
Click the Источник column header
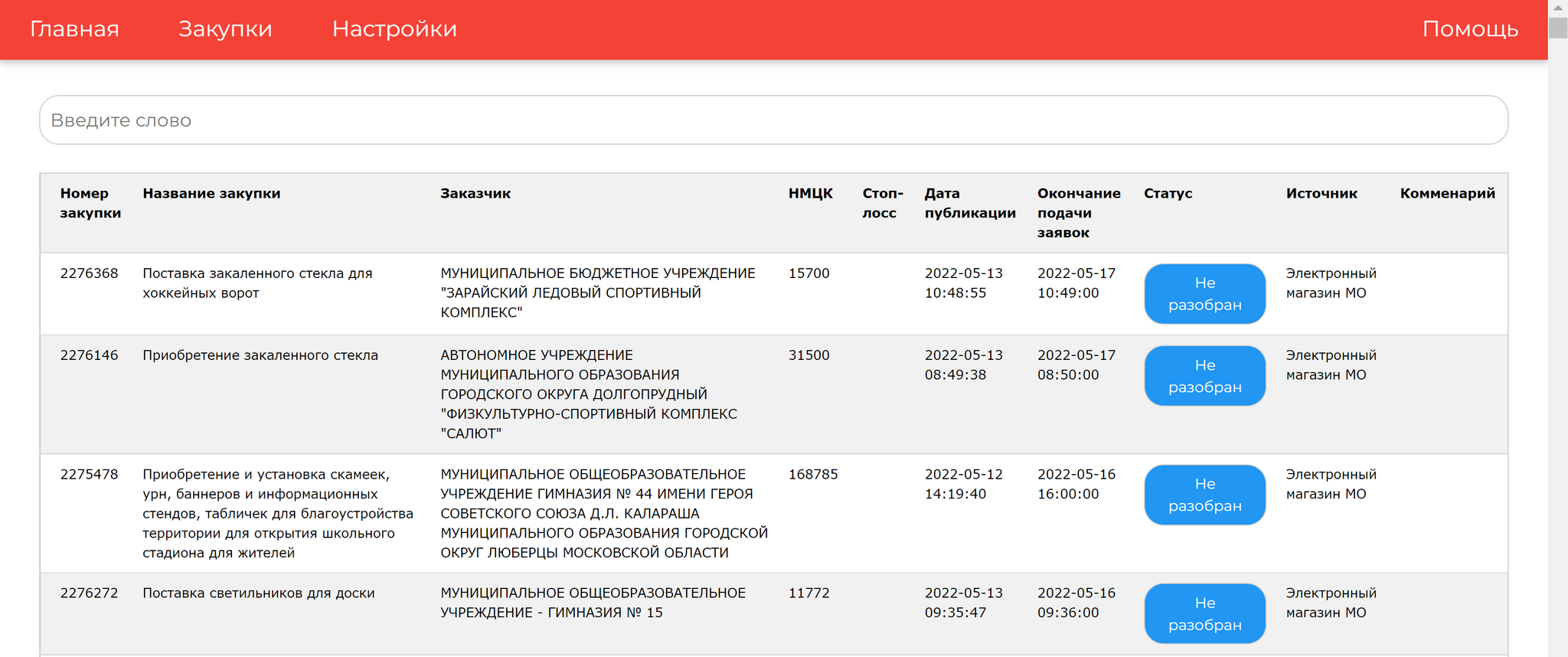pyautogui.click(x=1321, y=194)
